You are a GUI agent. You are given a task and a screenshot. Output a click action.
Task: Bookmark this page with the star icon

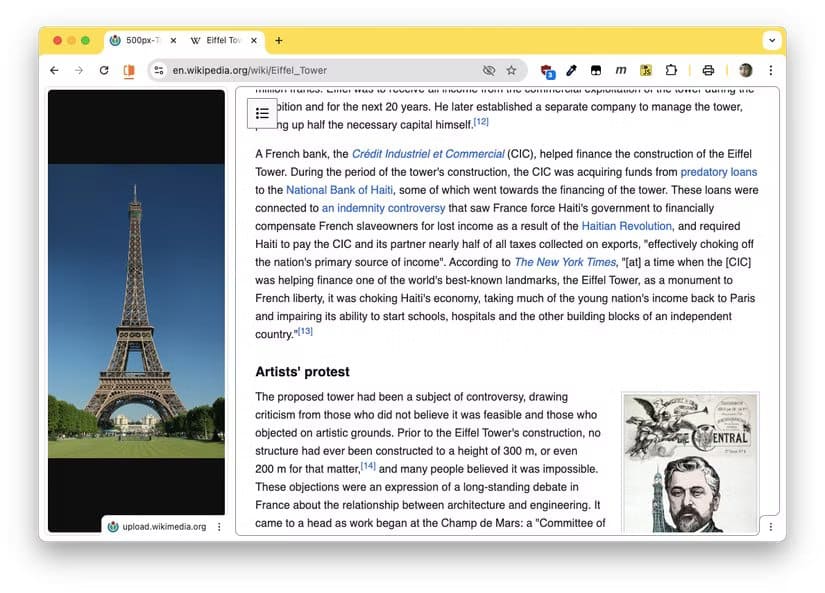[511, 70]
